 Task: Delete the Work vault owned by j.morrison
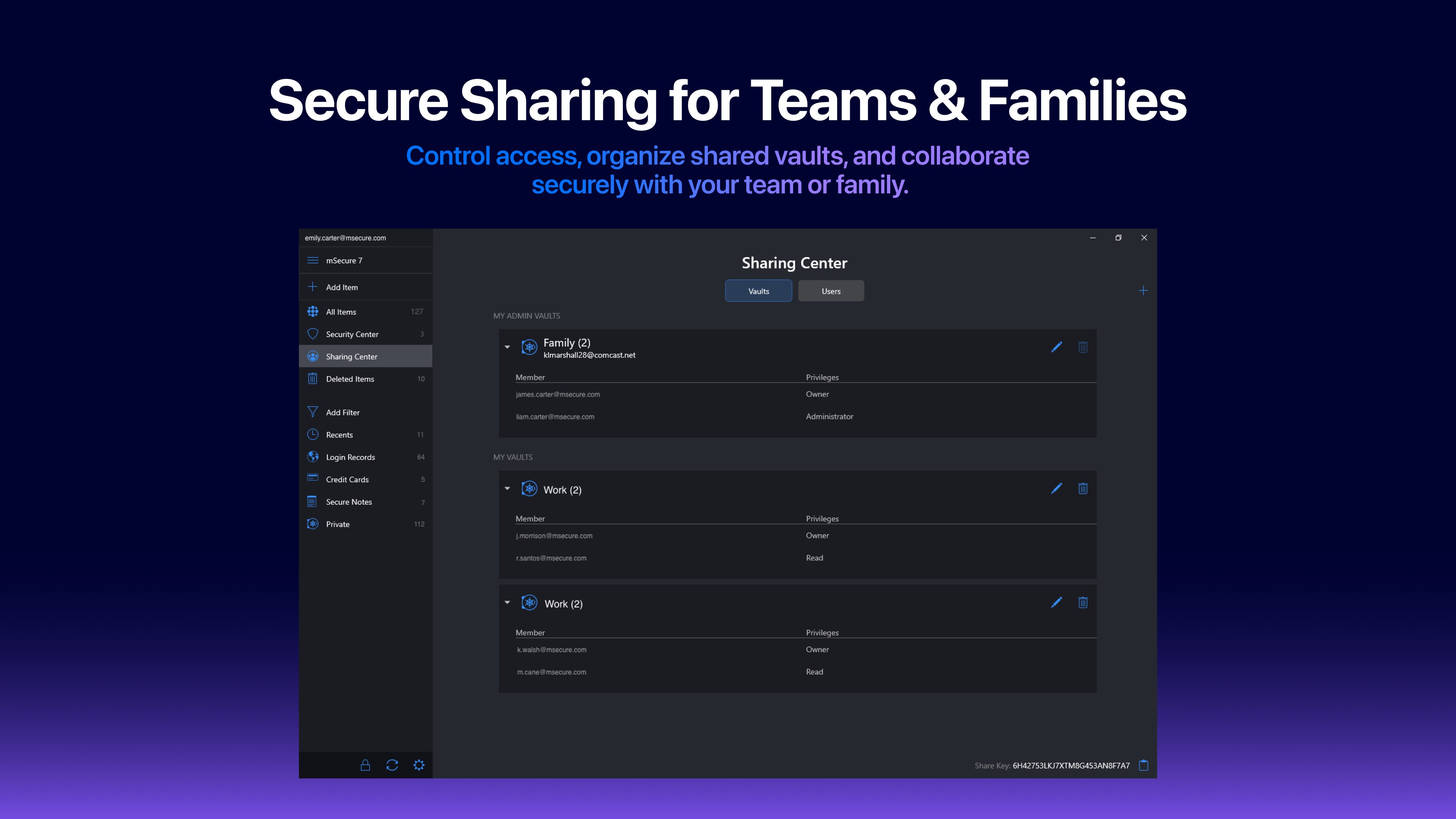click(1083, 488)
